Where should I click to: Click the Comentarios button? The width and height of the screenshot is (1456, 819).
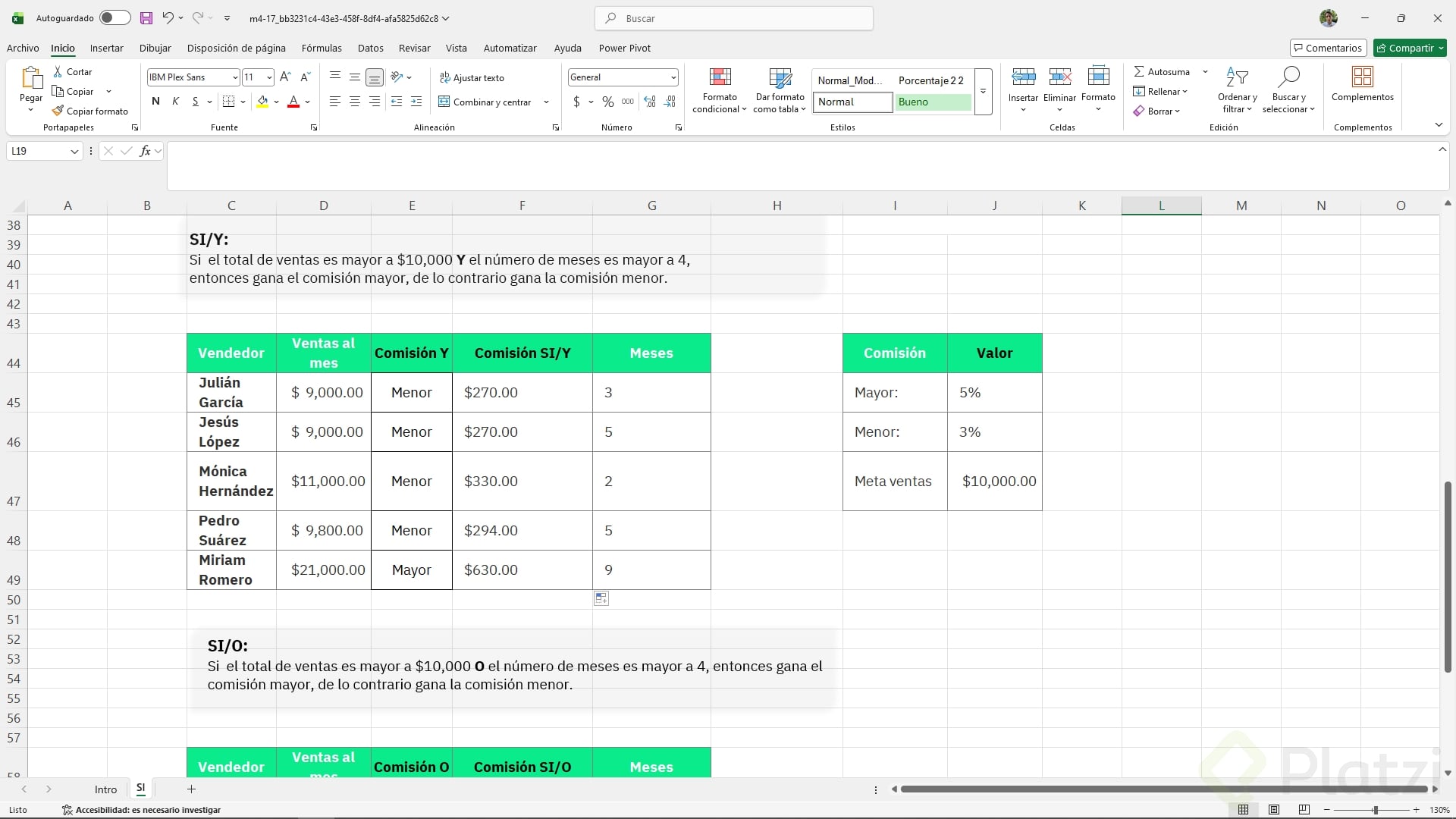[x=1328, y=48]
